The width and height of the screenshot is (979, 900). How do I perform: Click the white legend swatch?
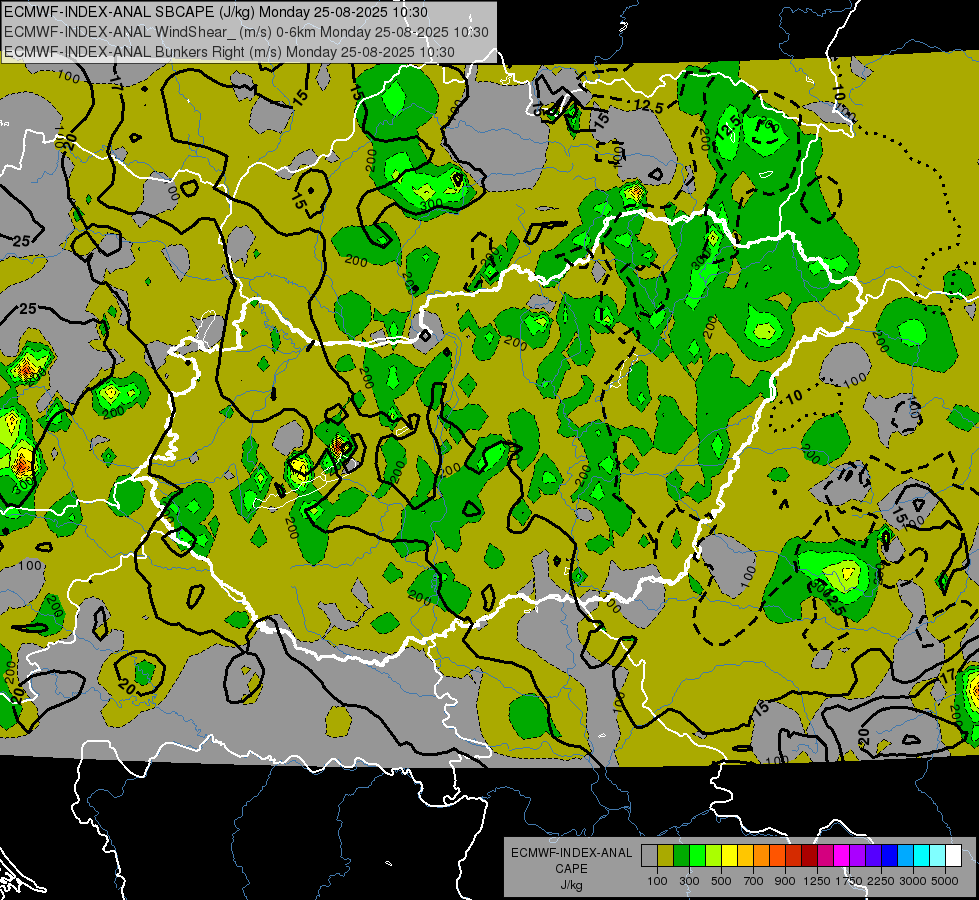[x=953, y=855]
